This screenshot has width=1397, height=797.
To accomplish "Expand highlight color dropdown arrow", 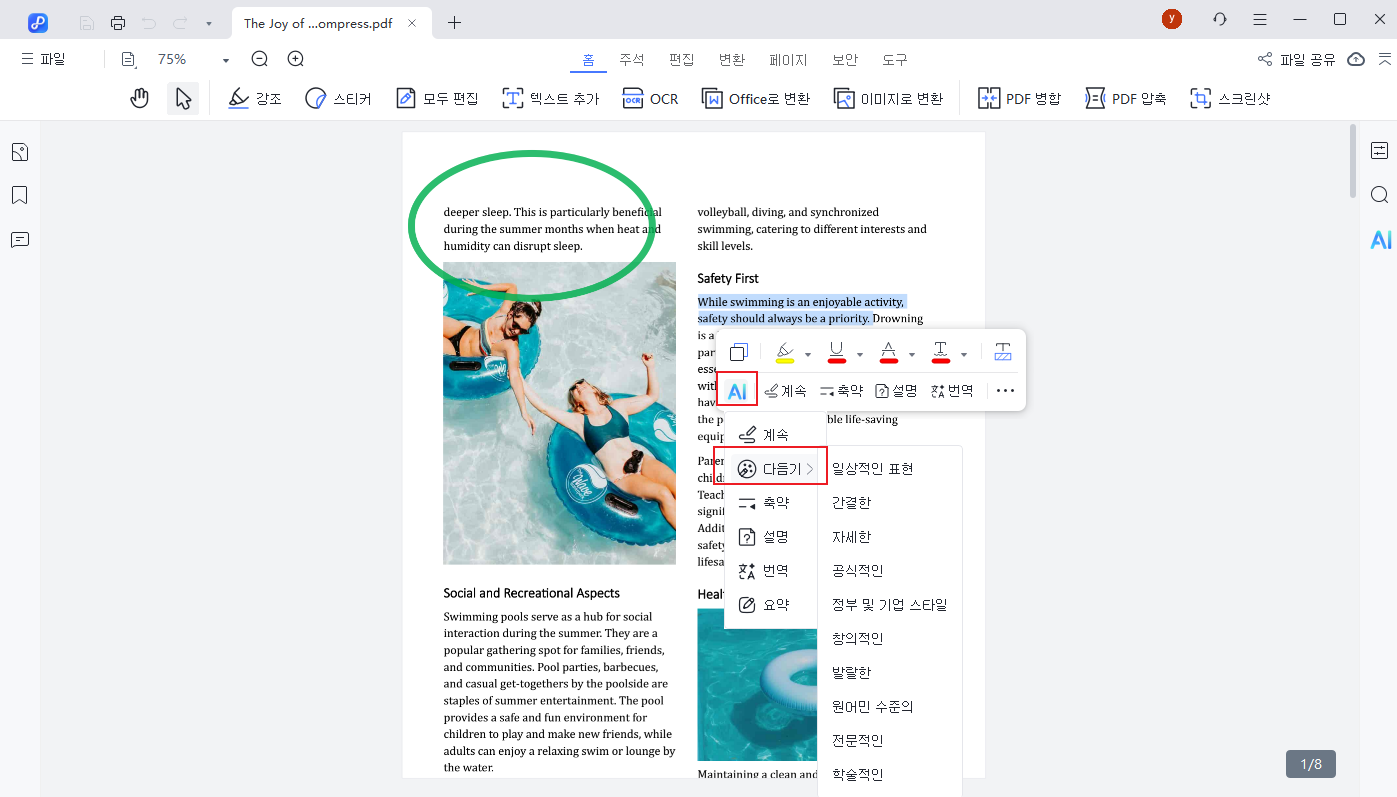I will pyautogui.click(x=808, y=354).
